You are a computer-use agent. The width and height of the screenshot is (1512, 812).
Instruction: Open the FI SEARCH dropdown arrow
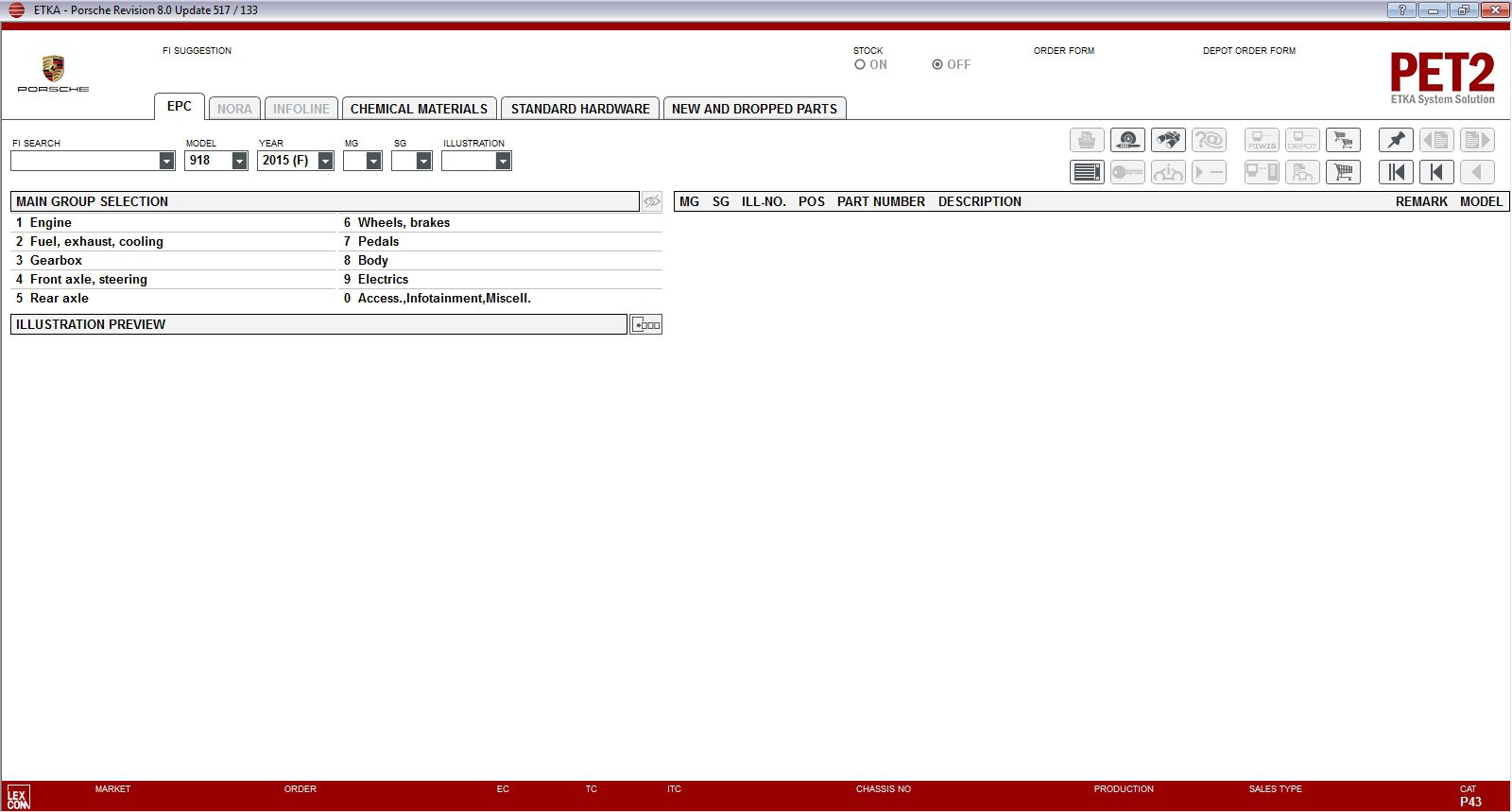167,162
